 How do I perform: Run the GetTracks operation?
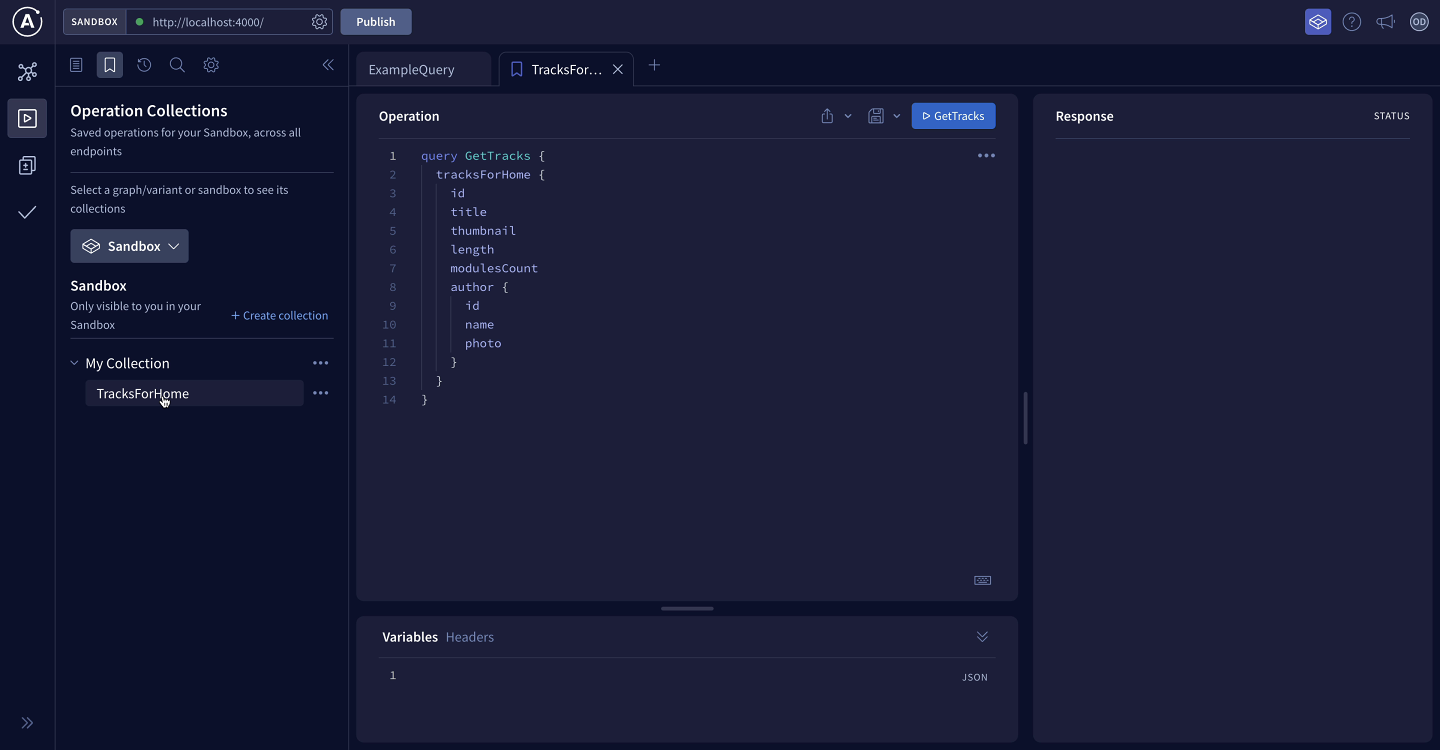click(x=953, y=116)
